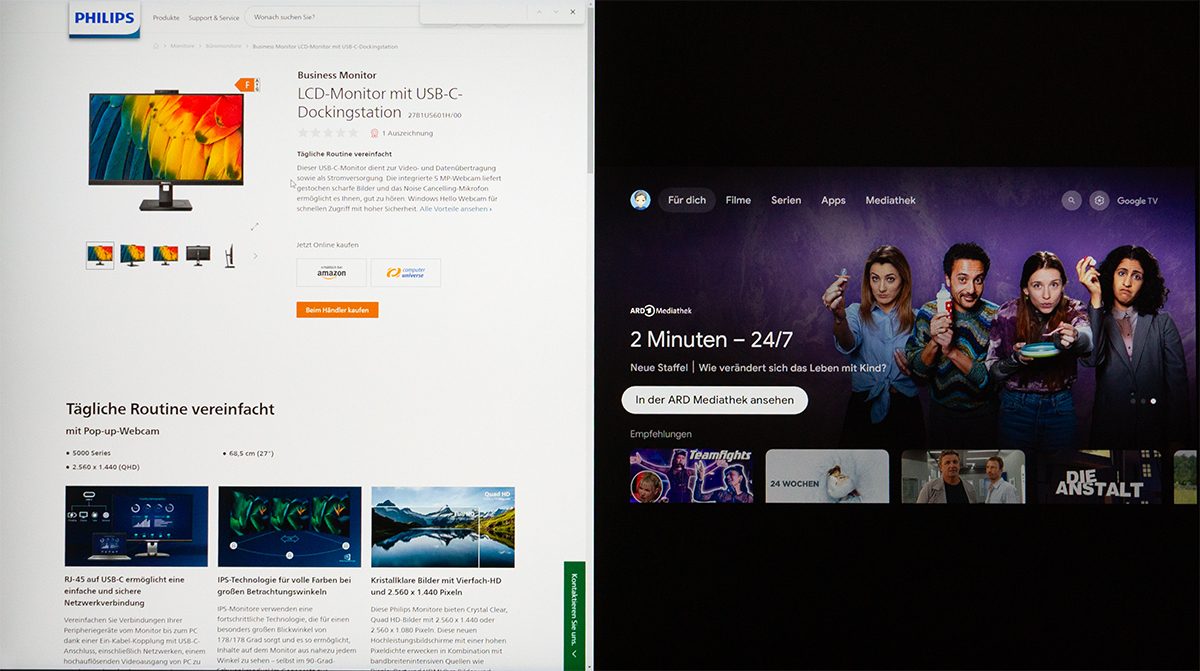
Task: Select the first product thumbnail
Action: pyautogui.click(x=100, y=255)
